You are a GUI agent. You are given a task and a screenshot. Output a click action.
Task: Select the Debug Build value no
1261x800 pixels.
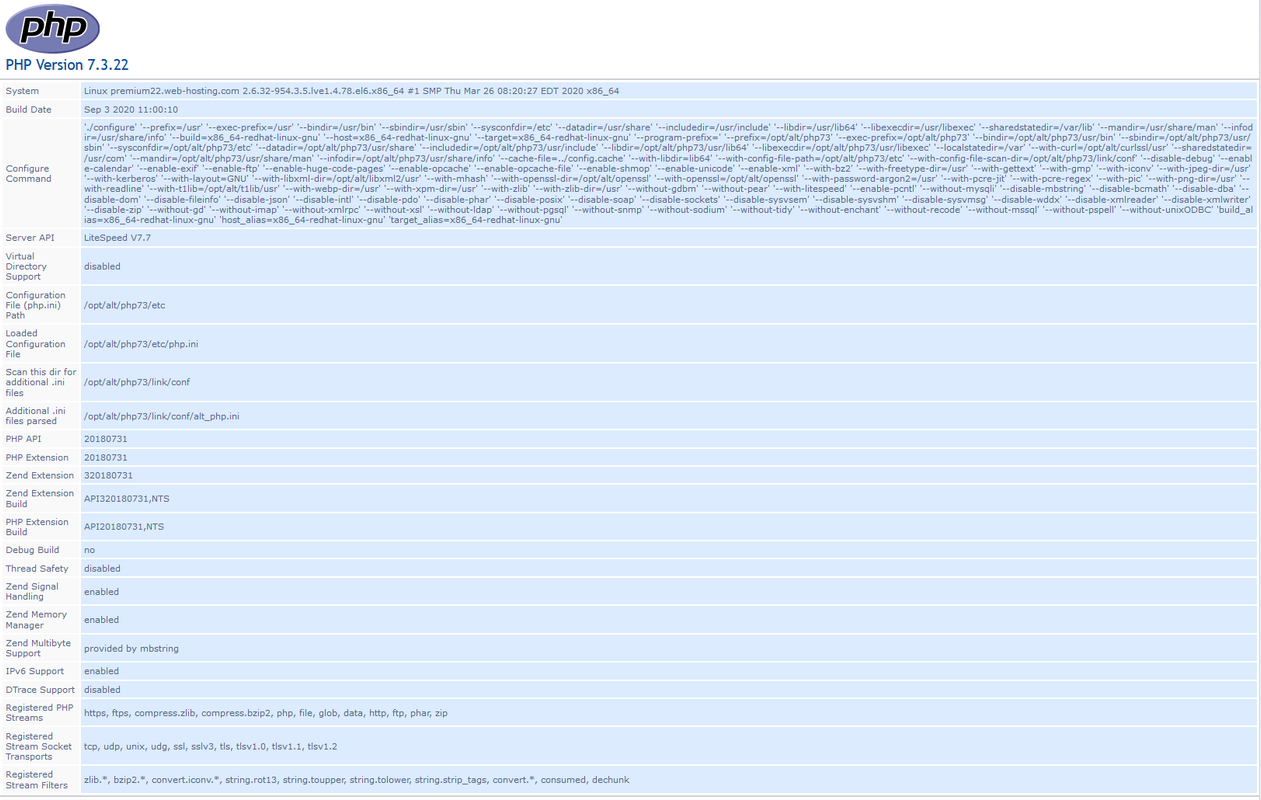pos(90,550)
